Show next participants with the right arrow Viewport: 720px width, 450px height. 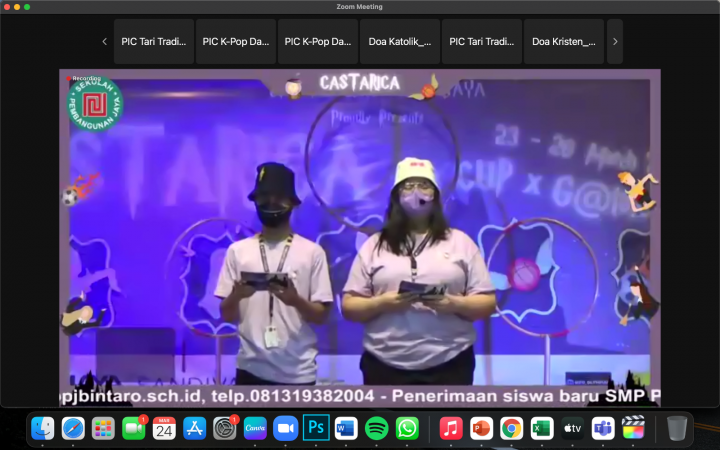point(614,42)
